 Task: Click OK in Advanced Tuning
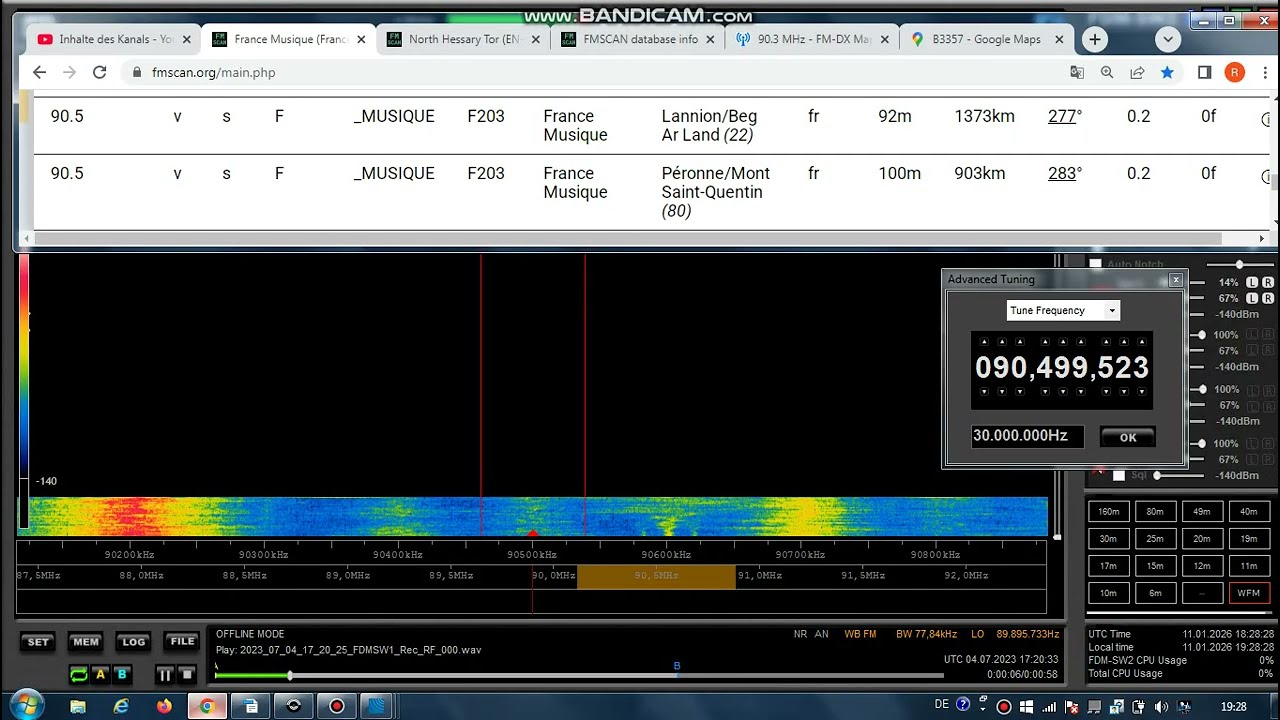pyautogui.click(x=1127, y=437)
